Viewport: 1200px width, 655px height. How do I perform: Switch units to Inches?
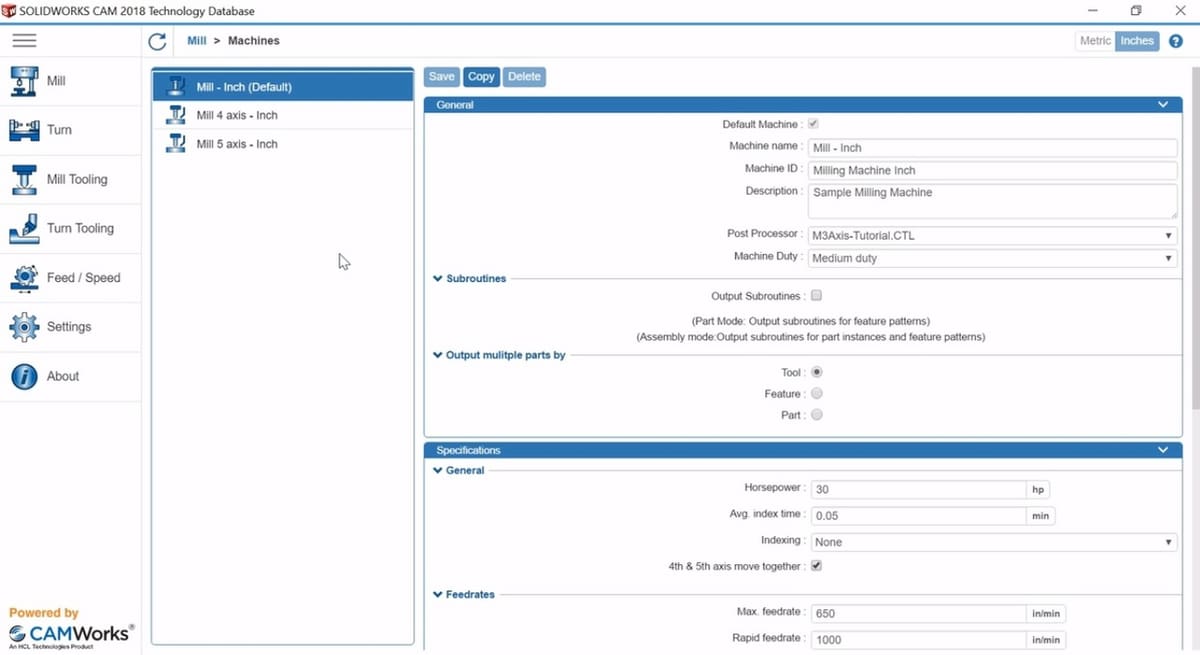[1137, 41]
